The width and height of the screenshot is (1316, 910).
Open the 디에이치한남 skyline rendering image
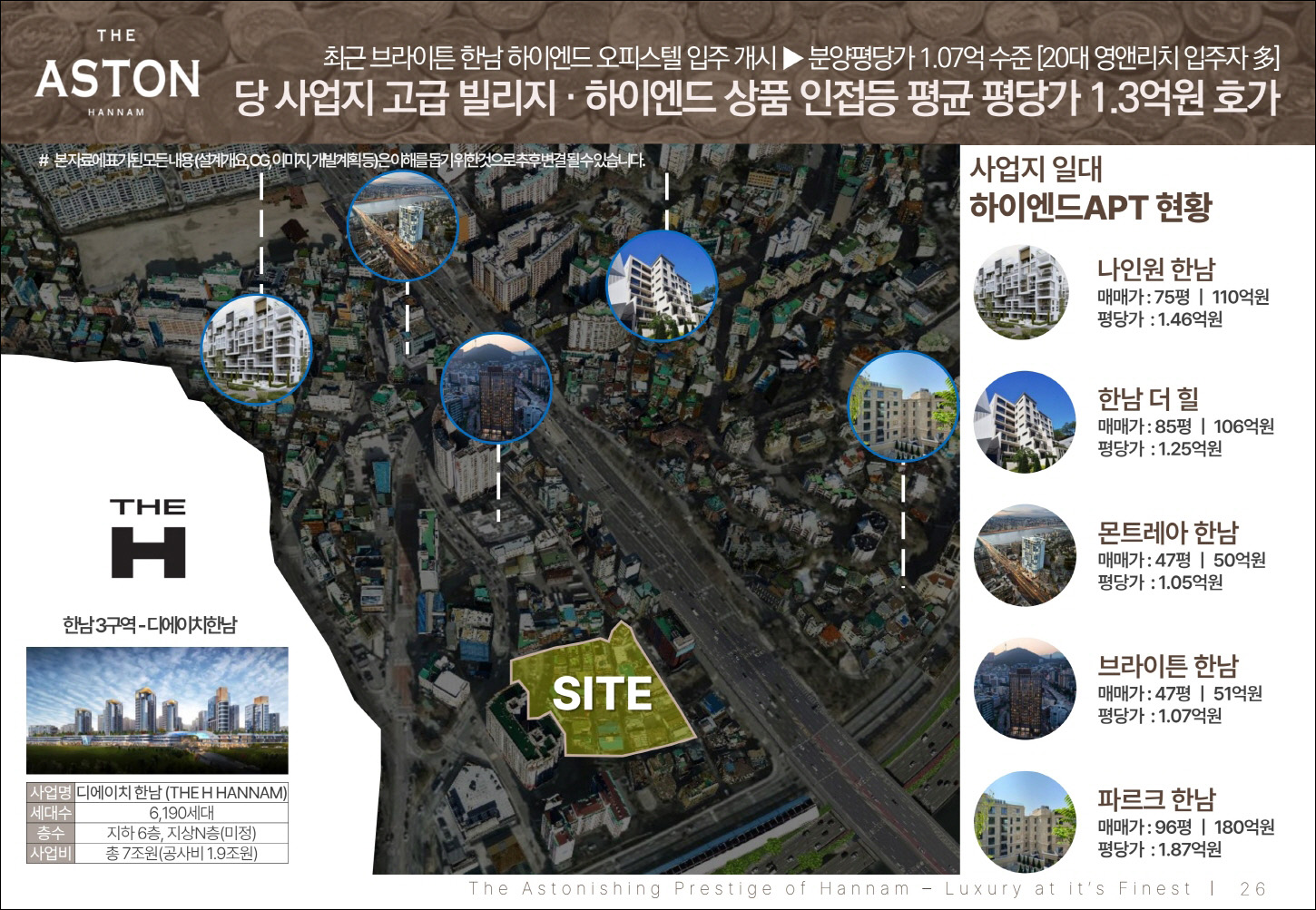(x=157, y=710)
